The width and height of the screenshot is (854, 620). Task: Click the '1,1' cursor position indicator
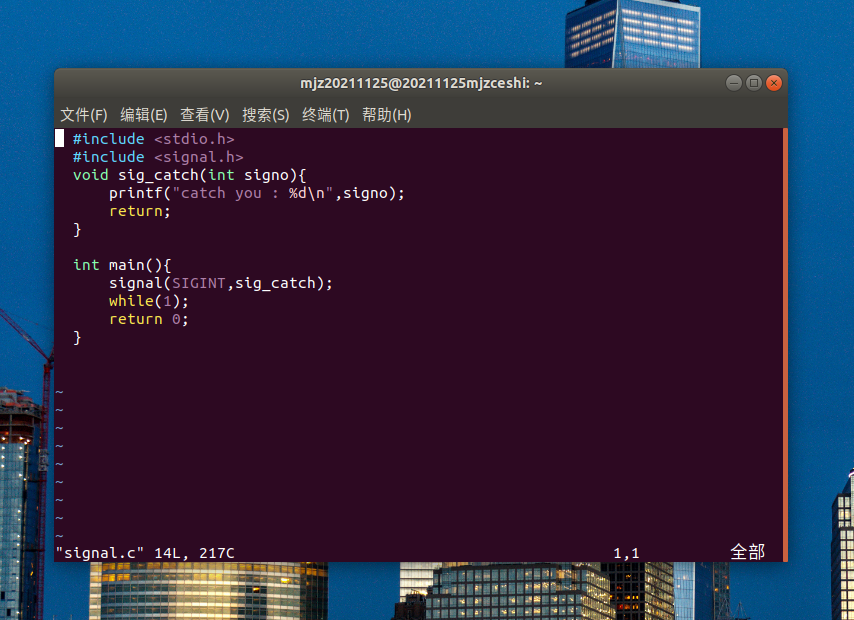click(x=626, y=553)
